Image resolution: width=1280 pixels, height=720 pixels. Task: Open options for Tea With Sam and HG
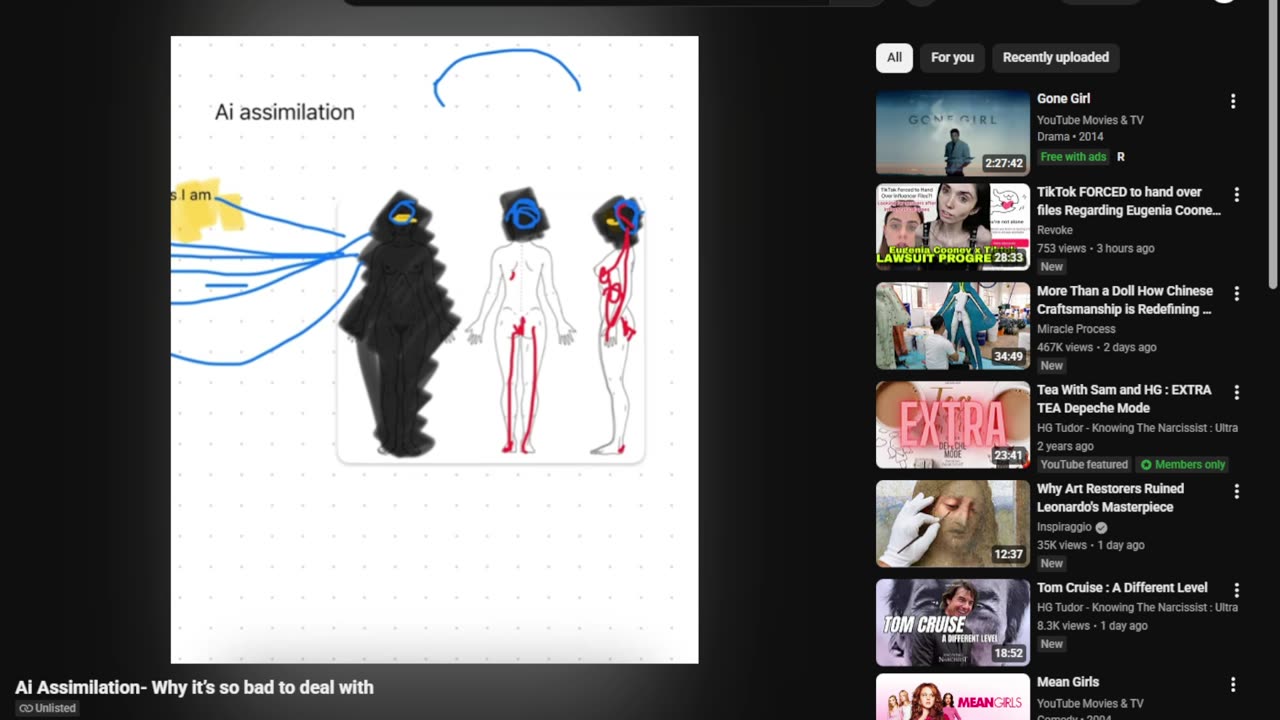click(x=1237, y=393)
